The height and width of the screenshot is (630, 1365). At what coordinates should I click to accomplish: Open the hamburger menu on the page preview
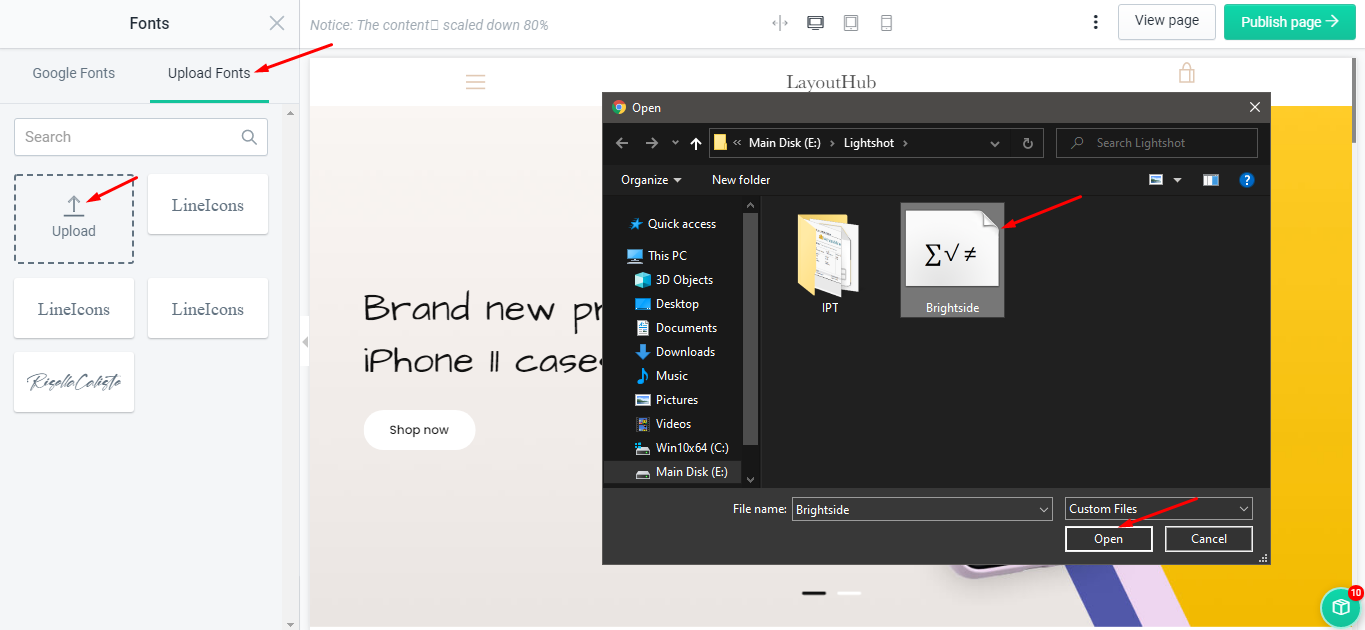point(475,82)
